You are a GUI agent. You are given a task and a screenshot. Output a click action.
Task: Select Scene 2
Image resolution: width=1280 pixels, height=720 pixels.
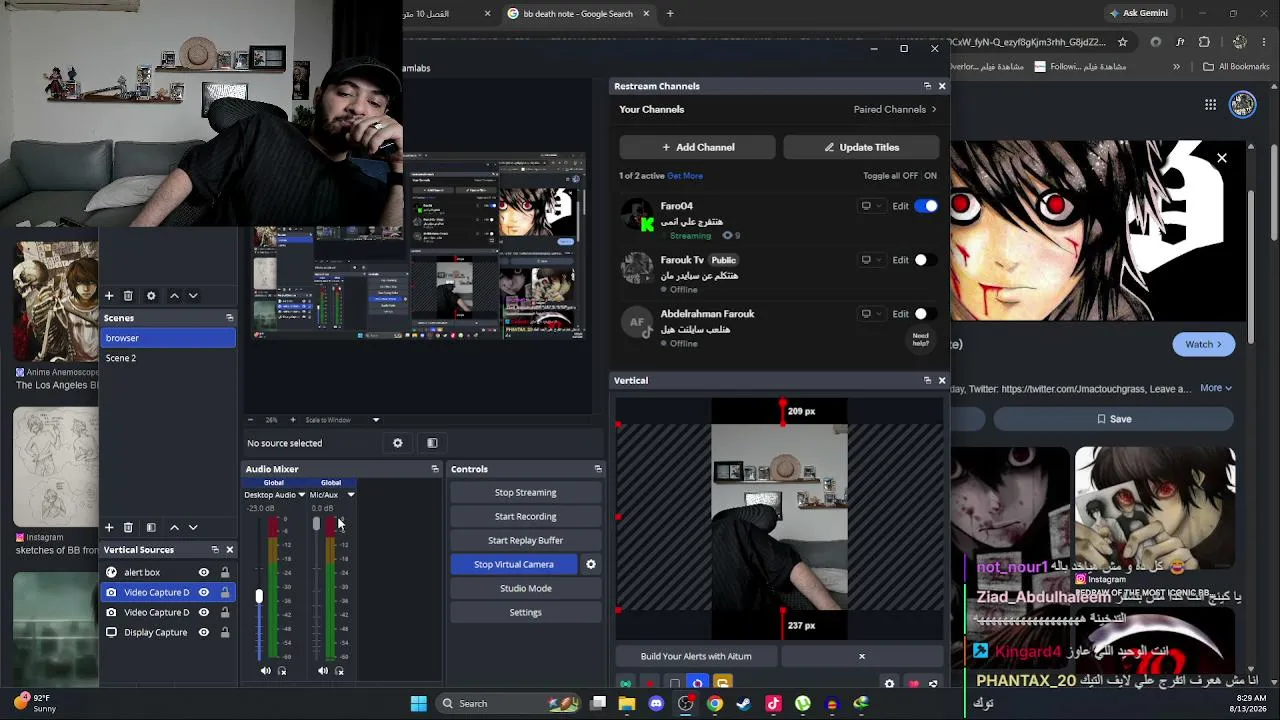(168, 358)
